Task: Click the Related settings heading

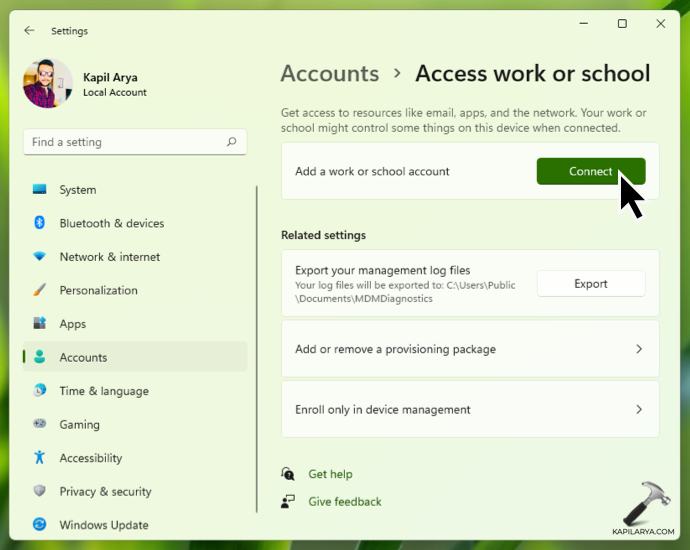Action: (323, 235)
